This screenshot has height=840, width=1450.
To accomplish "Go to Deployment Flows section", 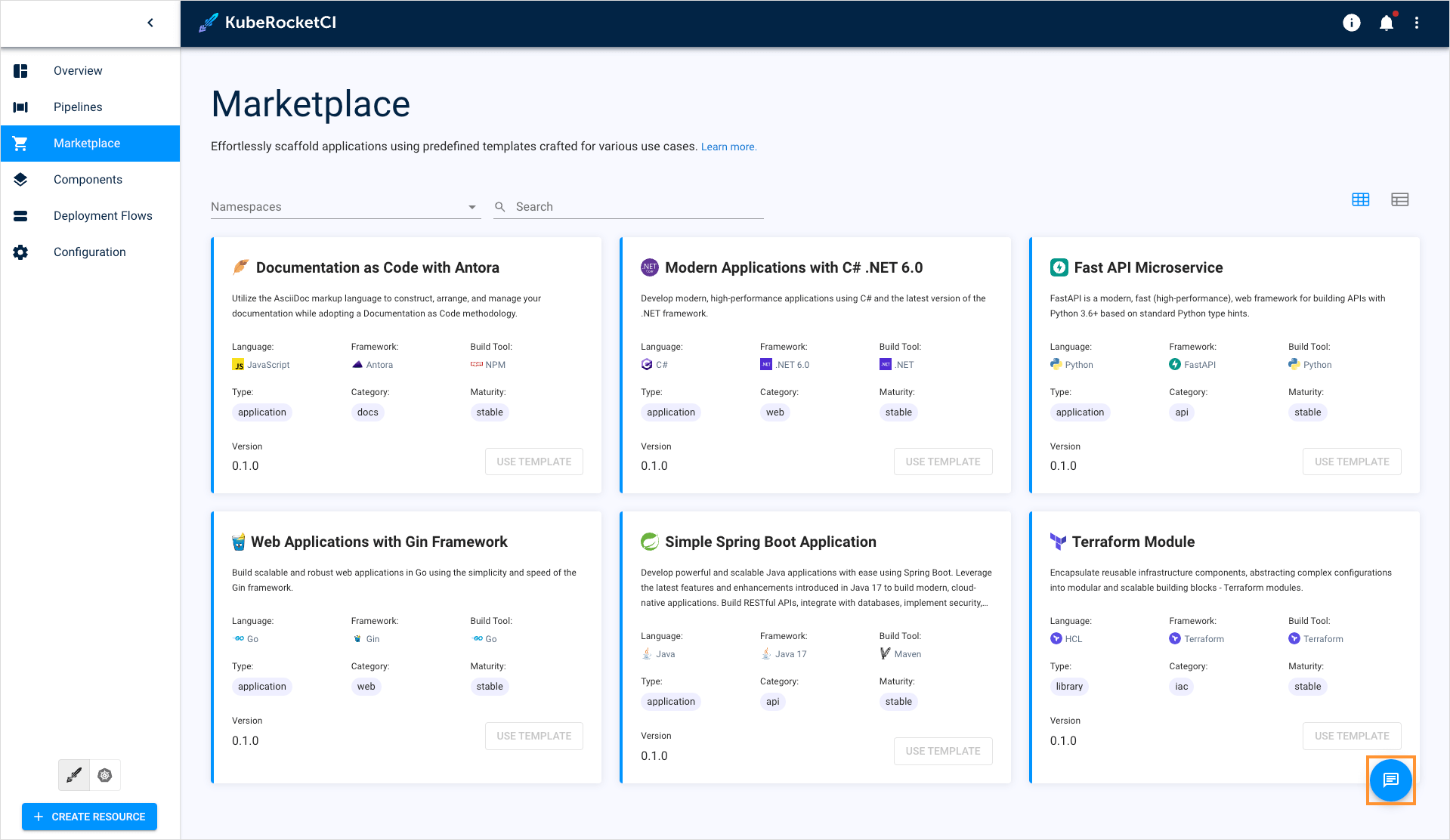I will [x=103, y=216].
